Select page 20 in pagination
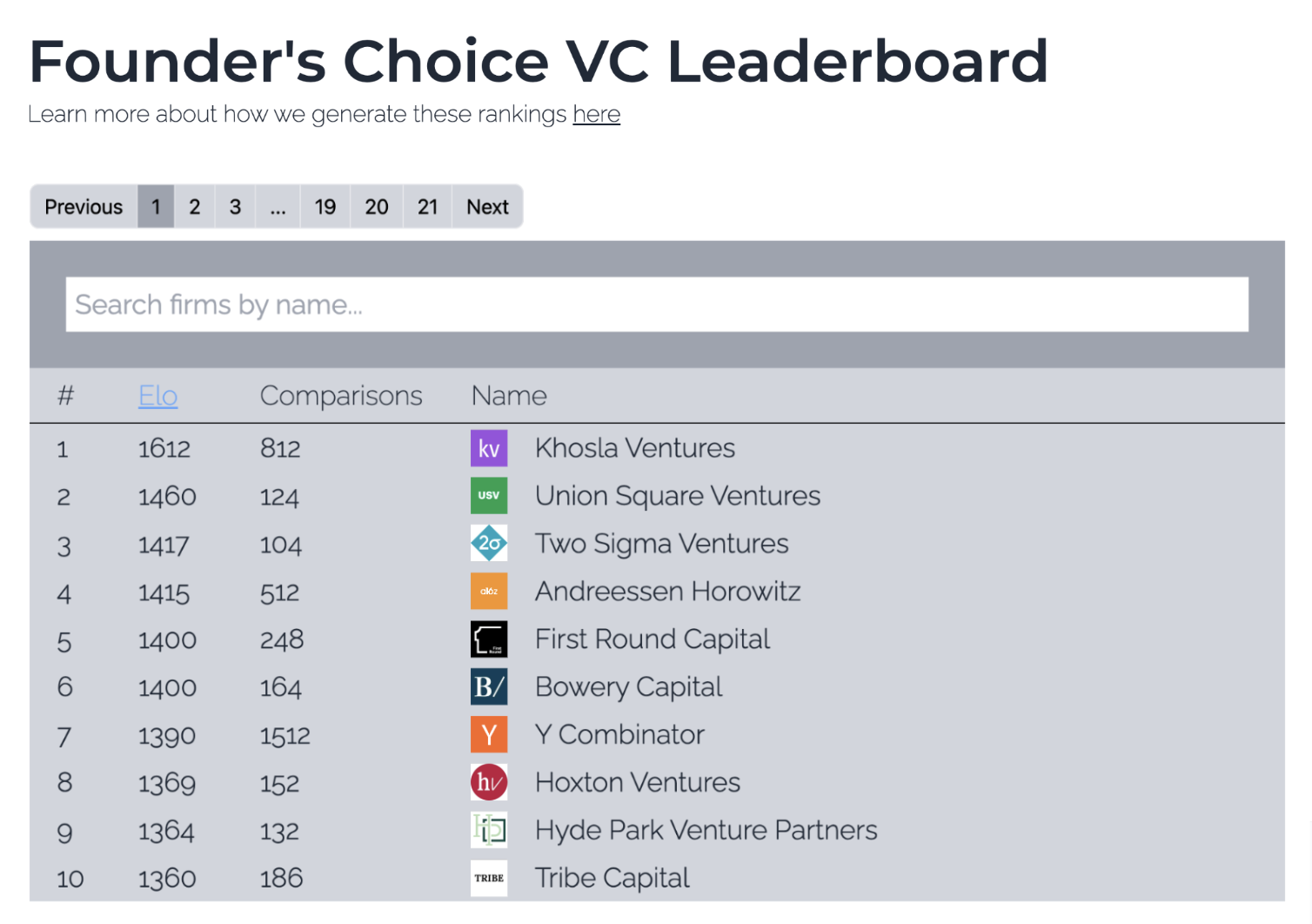The image size is (1312, 924). coord(377,206)
